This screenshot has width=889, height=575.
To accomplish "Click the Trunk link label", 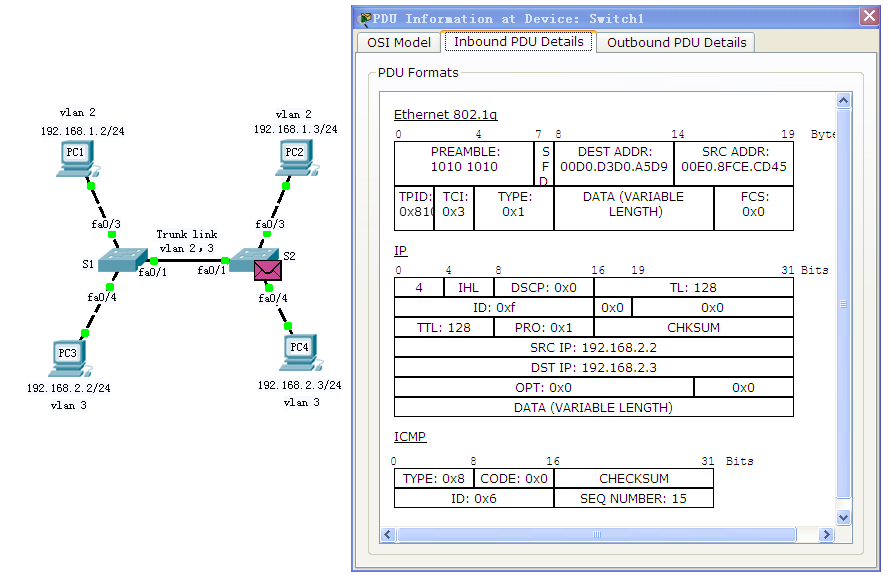I will pos(187,234).
